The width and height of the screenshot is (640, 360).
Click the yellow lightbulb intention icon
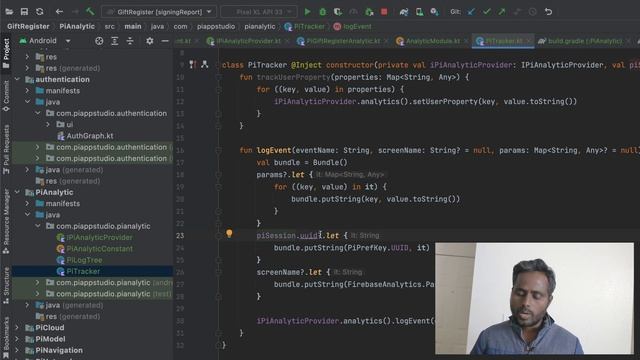click(229, 233)
